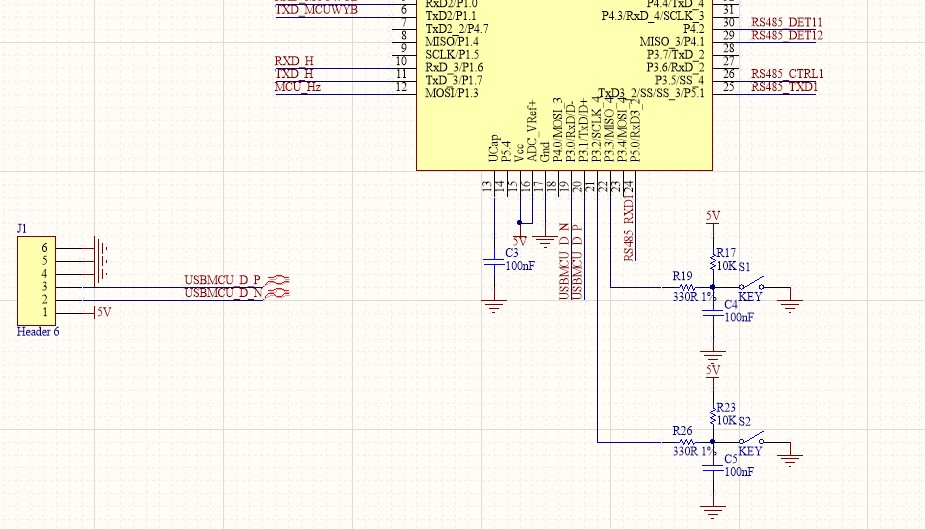Select resistor R17 10K symbol
This screenshot has height=529, width=925.
point(712,264)
